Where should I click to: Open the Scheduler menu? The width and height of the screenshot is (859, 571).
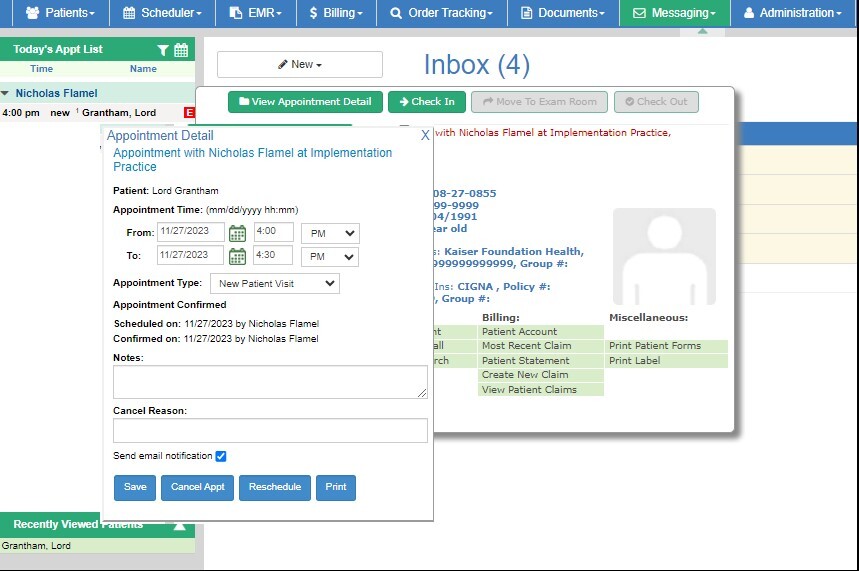click(161, 13)
